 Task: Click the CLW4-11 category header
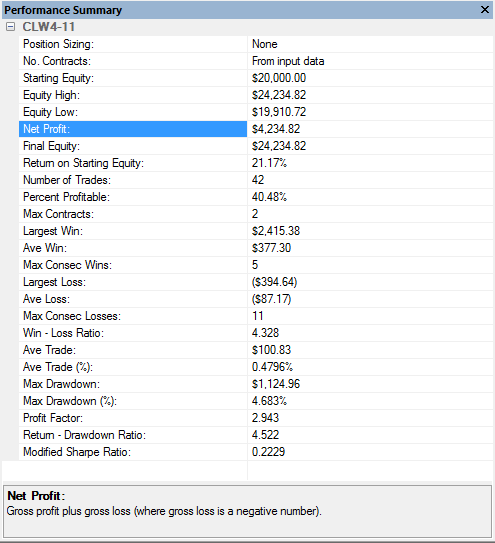point(48,27)
